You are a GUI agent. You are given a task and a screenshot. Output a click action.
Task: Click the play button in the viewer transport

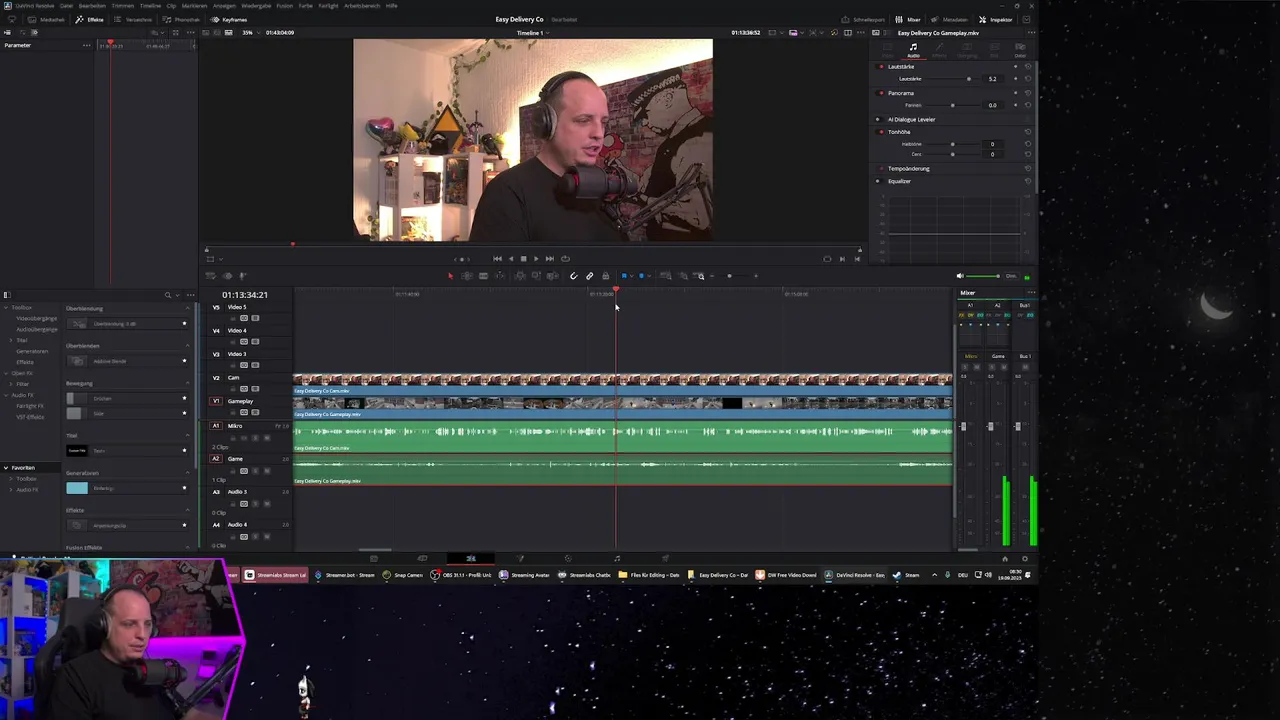click(536, 259)
